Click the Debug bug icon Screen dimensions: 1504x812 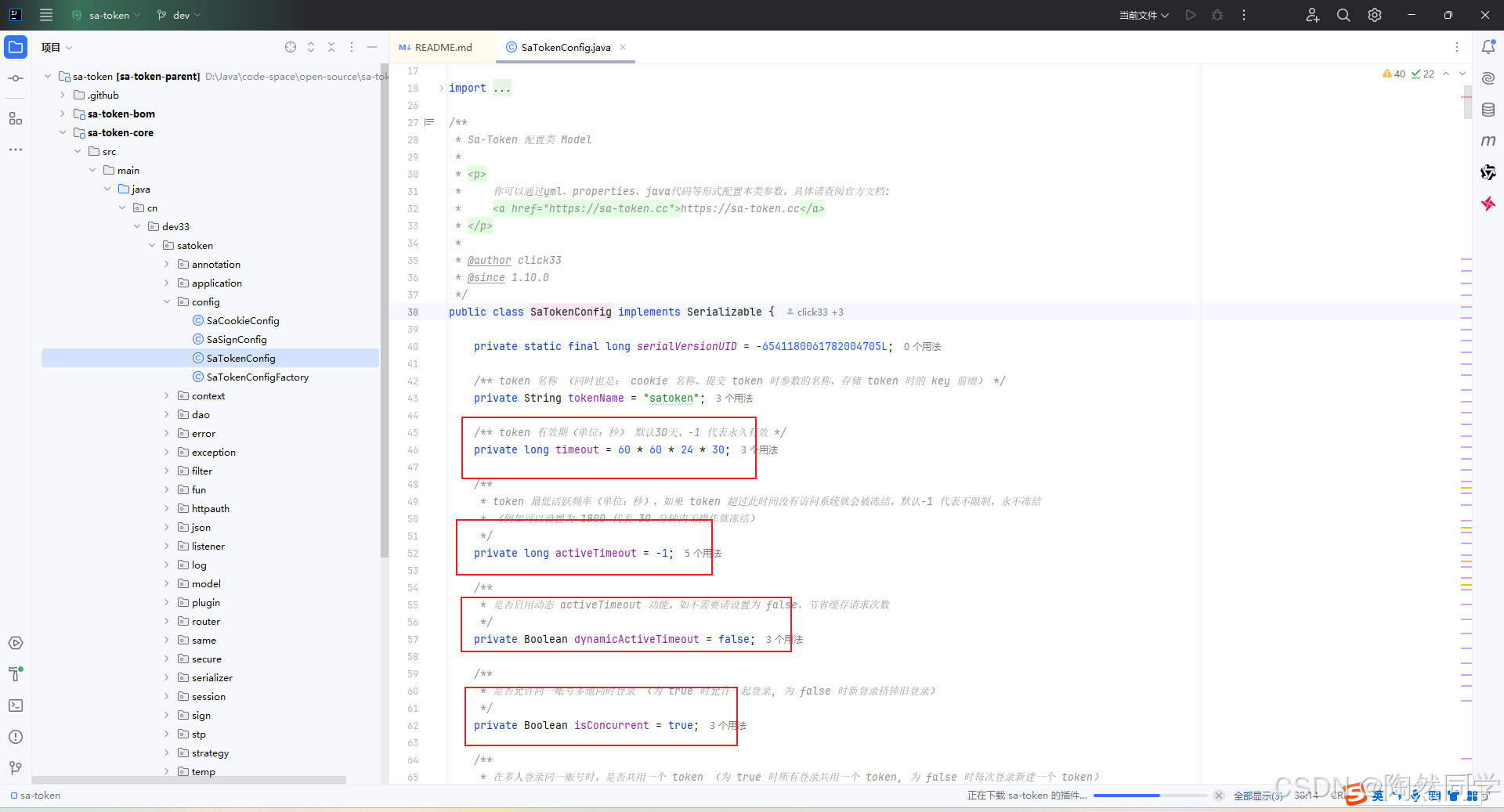tap(1217, 15)
